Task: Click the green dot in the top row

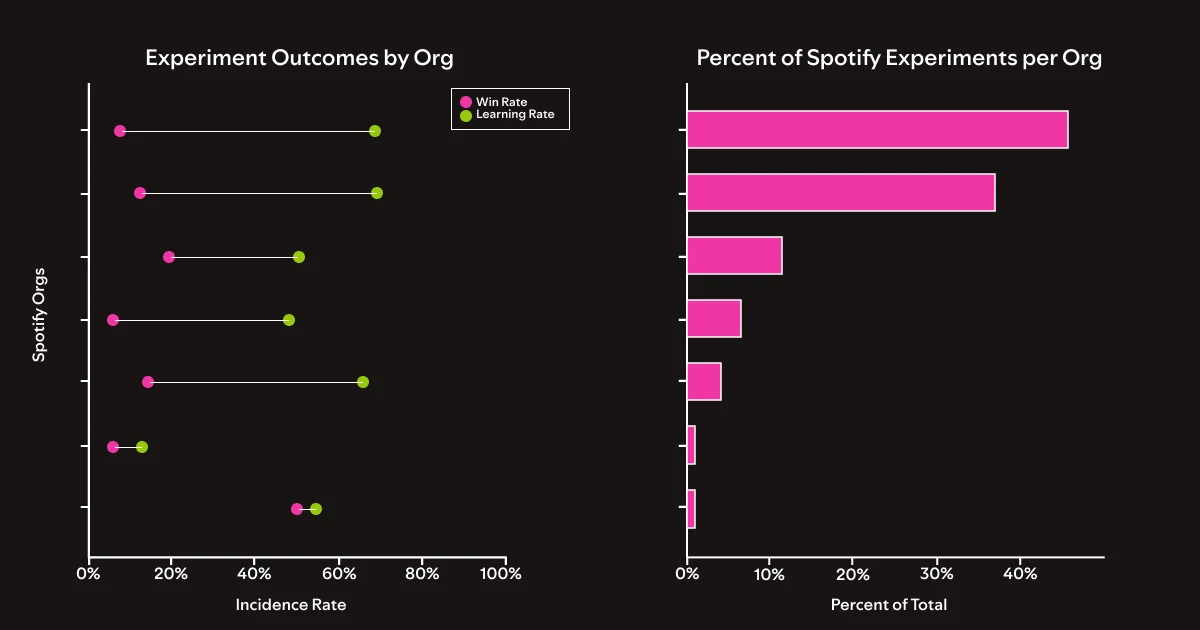Action: pos(375,131)
